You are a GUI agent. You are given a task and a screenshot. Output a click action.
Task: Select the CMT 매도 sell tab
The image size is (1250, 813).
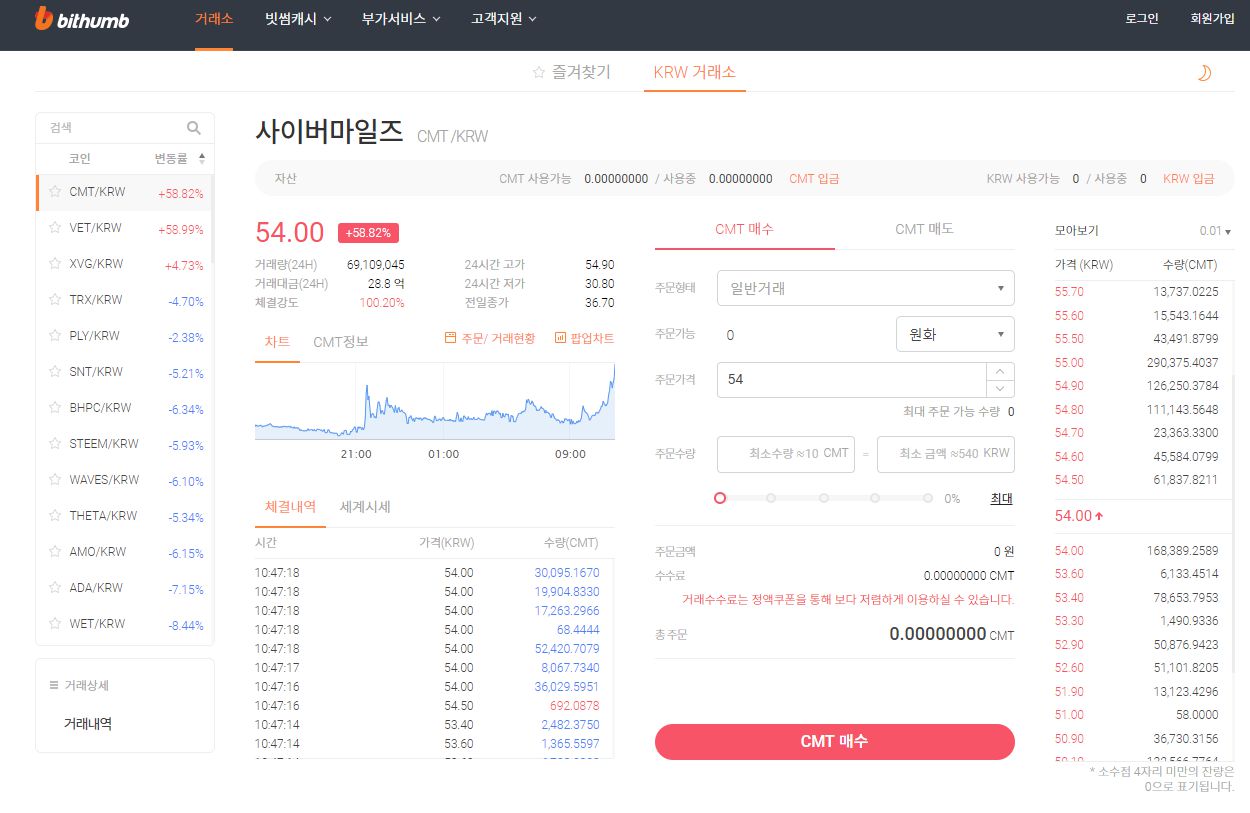(x=924, y=229)
